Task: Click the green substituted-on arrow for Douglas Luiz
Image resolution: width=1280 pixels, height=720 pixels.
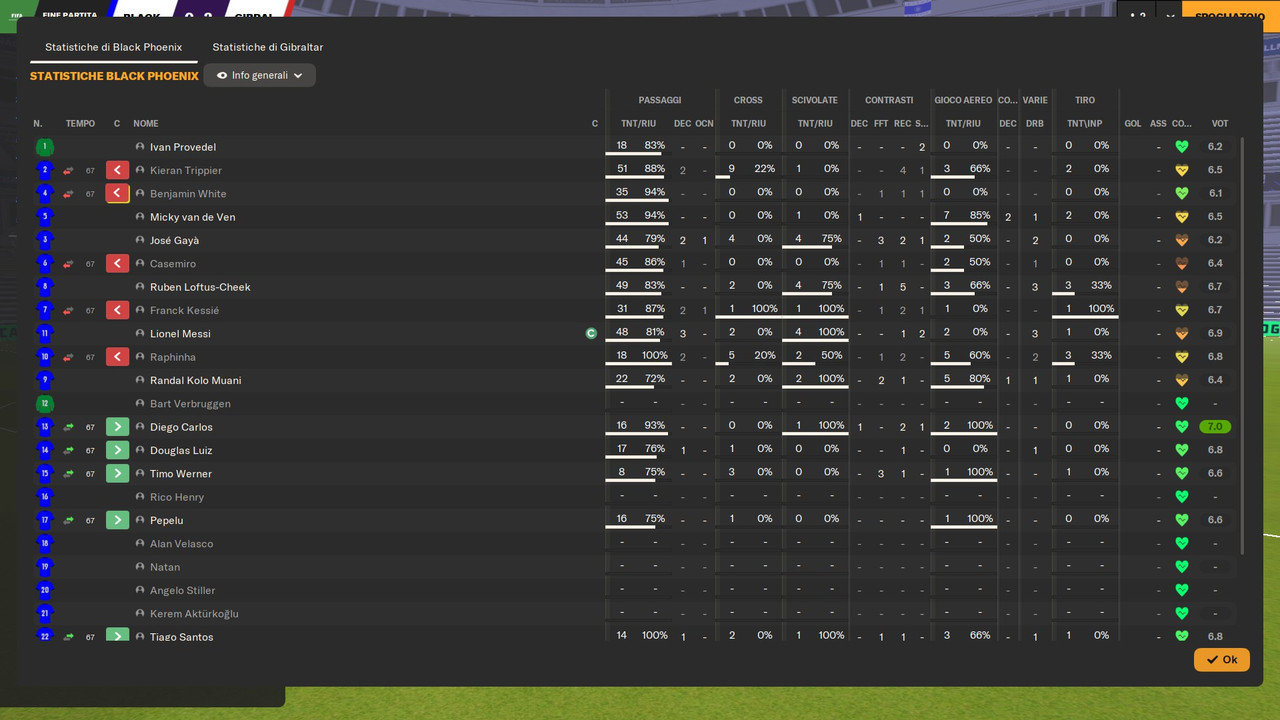Action: [x=118, y=450]
